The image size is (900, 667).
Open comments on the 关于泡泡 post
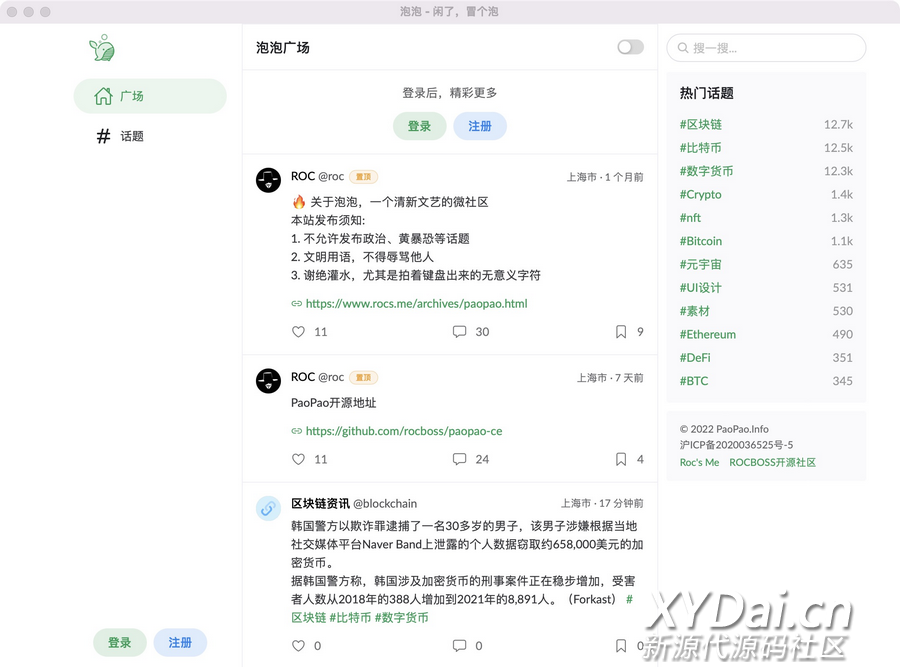click(459, 332)
